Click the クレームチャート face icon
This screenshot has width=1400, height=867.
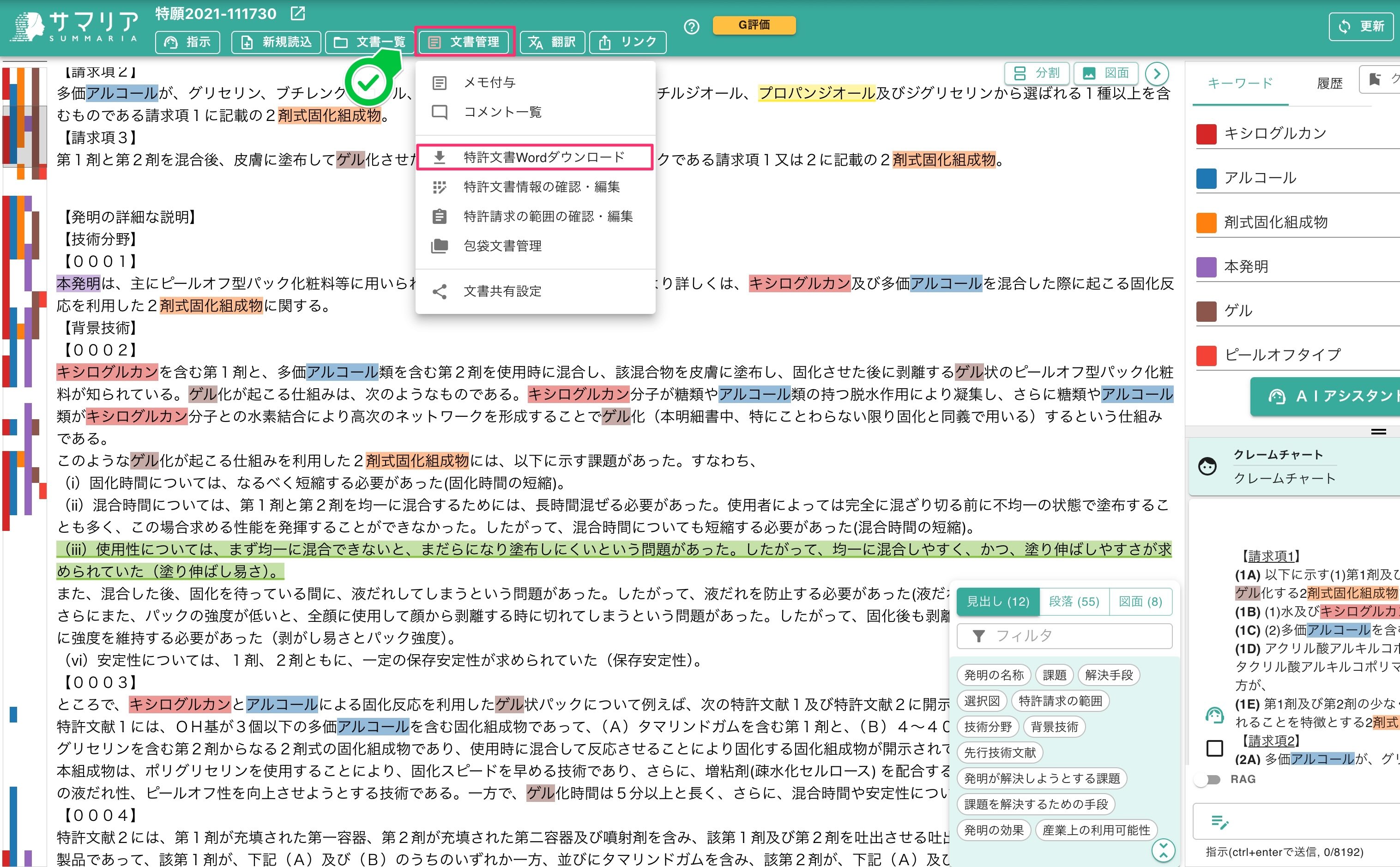1207,466
